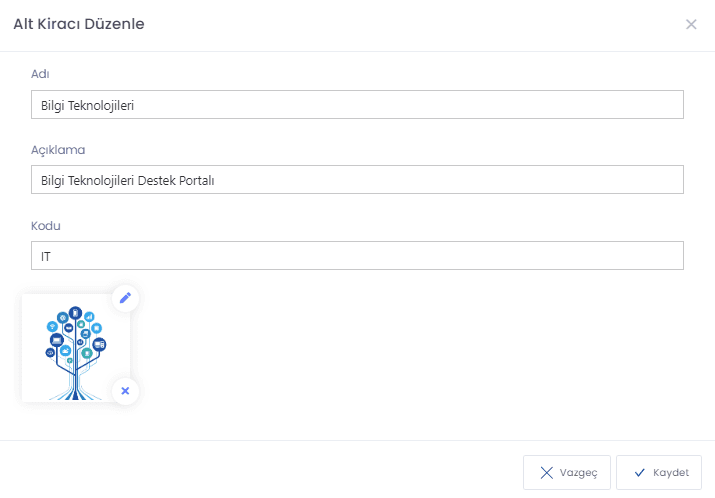
Task: Click the X icon inside Vazgeç
Action: tap(546, 472)
